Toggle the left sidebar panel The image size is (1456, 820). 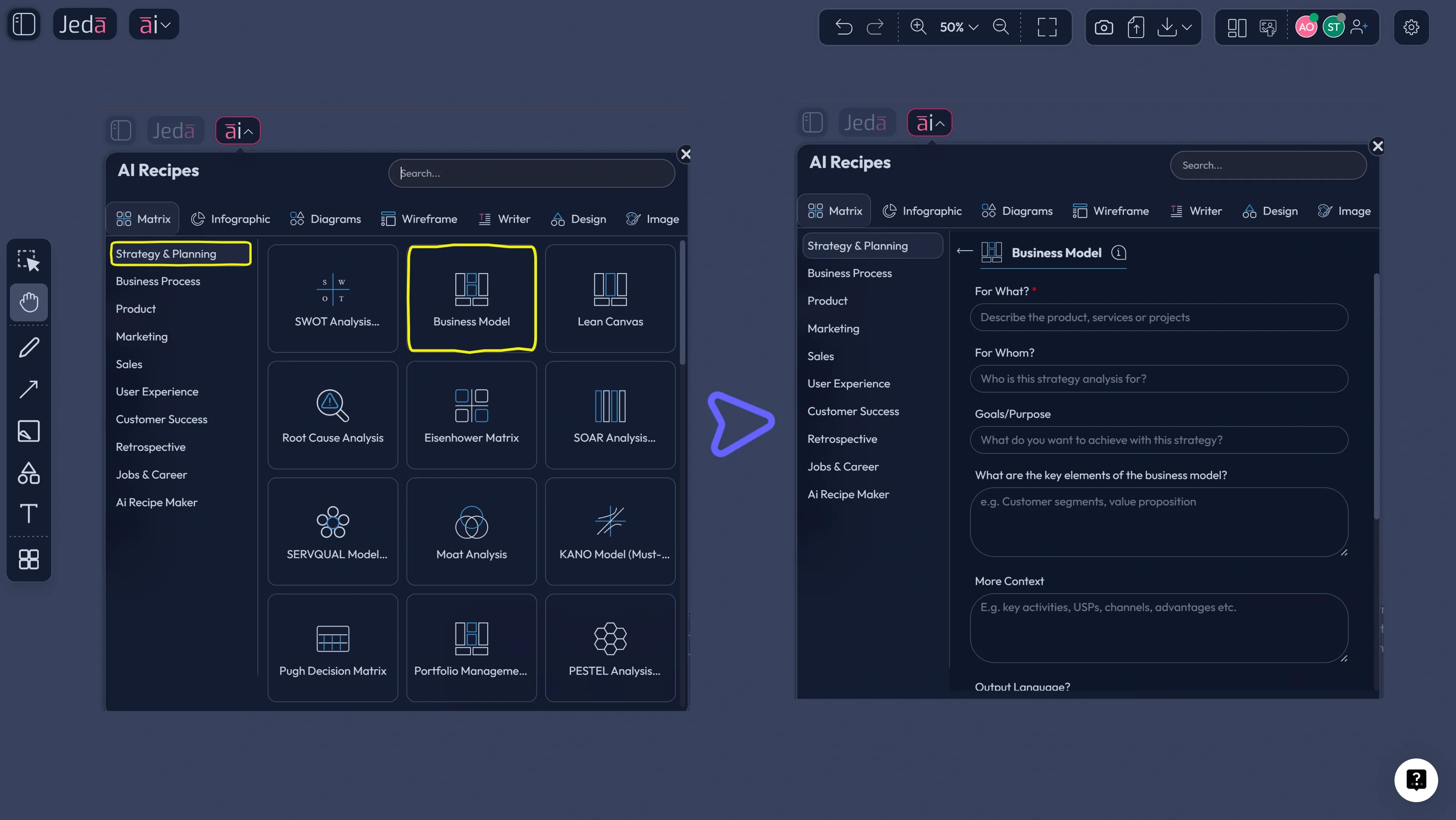[24, 24]
